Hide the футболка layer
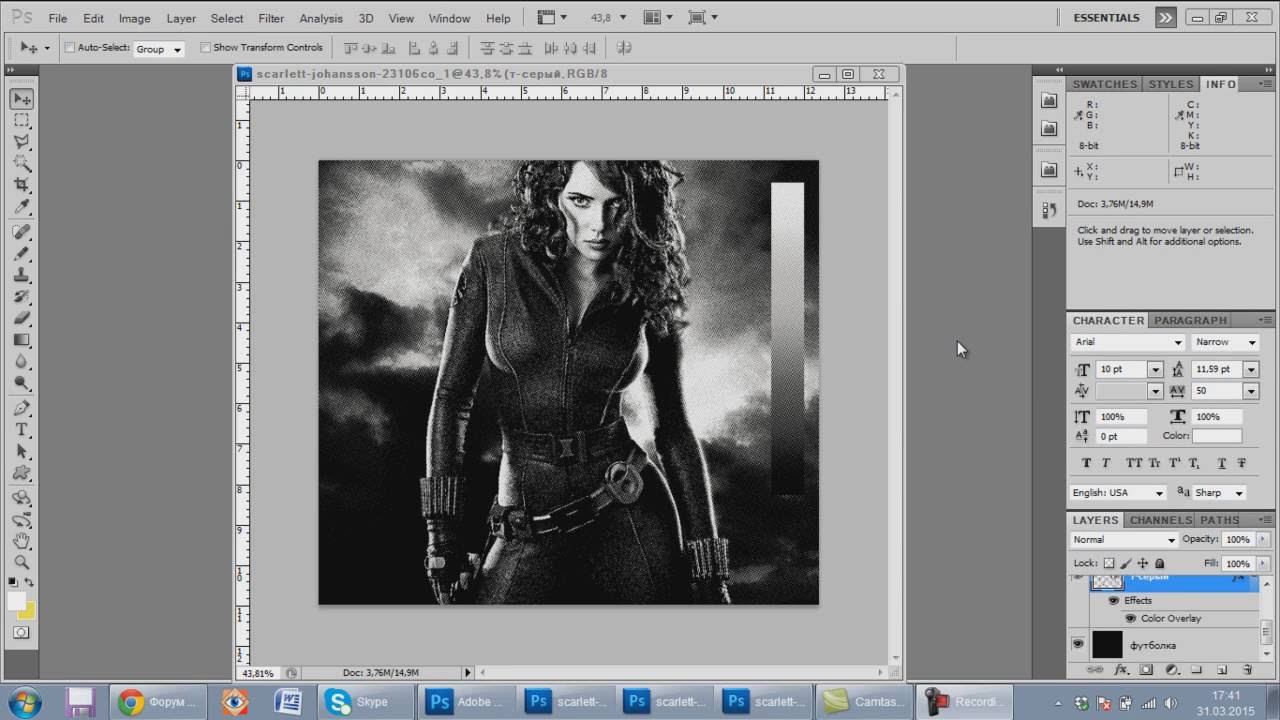This screenshot has height=720, width=1280. (1077, 645)
